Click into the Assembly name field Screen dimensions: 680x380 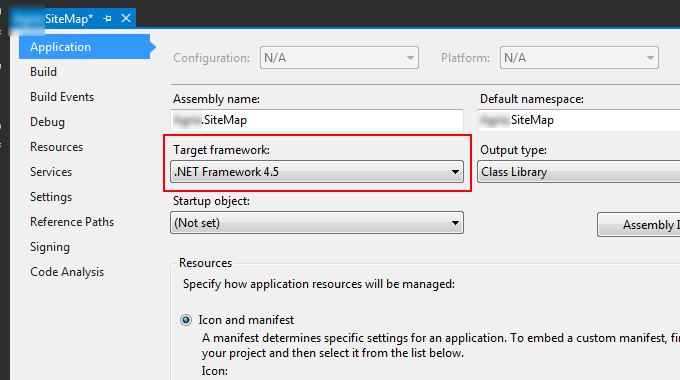[x=317, y=120]
